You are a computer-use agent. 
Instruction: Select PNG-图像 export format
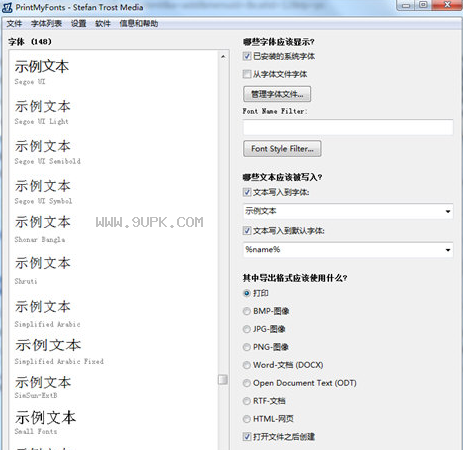coord(247,347)
